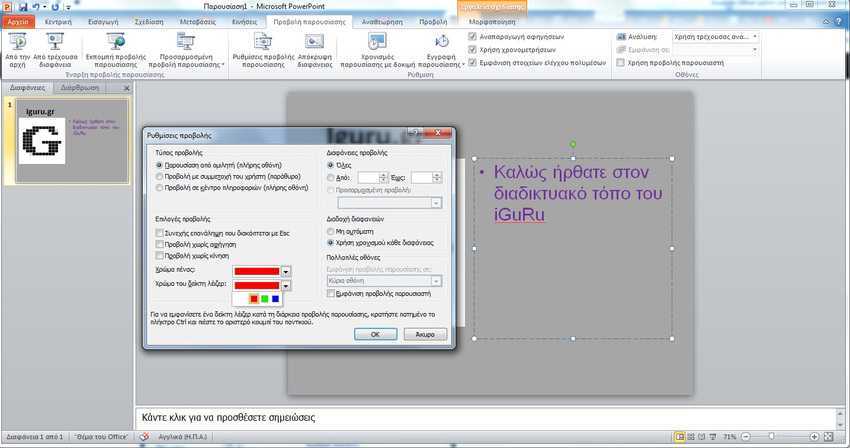Image resolution: width=850 pixels, height=448 pixels.
Task: Fit slide to window icon
Action: pyautogui.click(x=828, y=437)
